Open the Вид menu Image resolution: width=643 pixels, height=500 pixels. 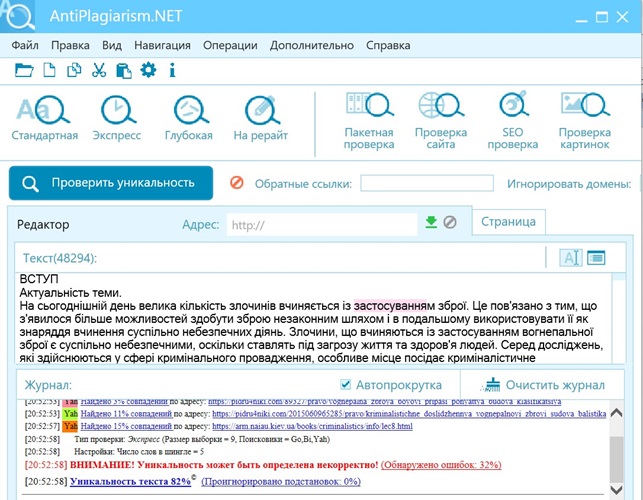[112, 45]
